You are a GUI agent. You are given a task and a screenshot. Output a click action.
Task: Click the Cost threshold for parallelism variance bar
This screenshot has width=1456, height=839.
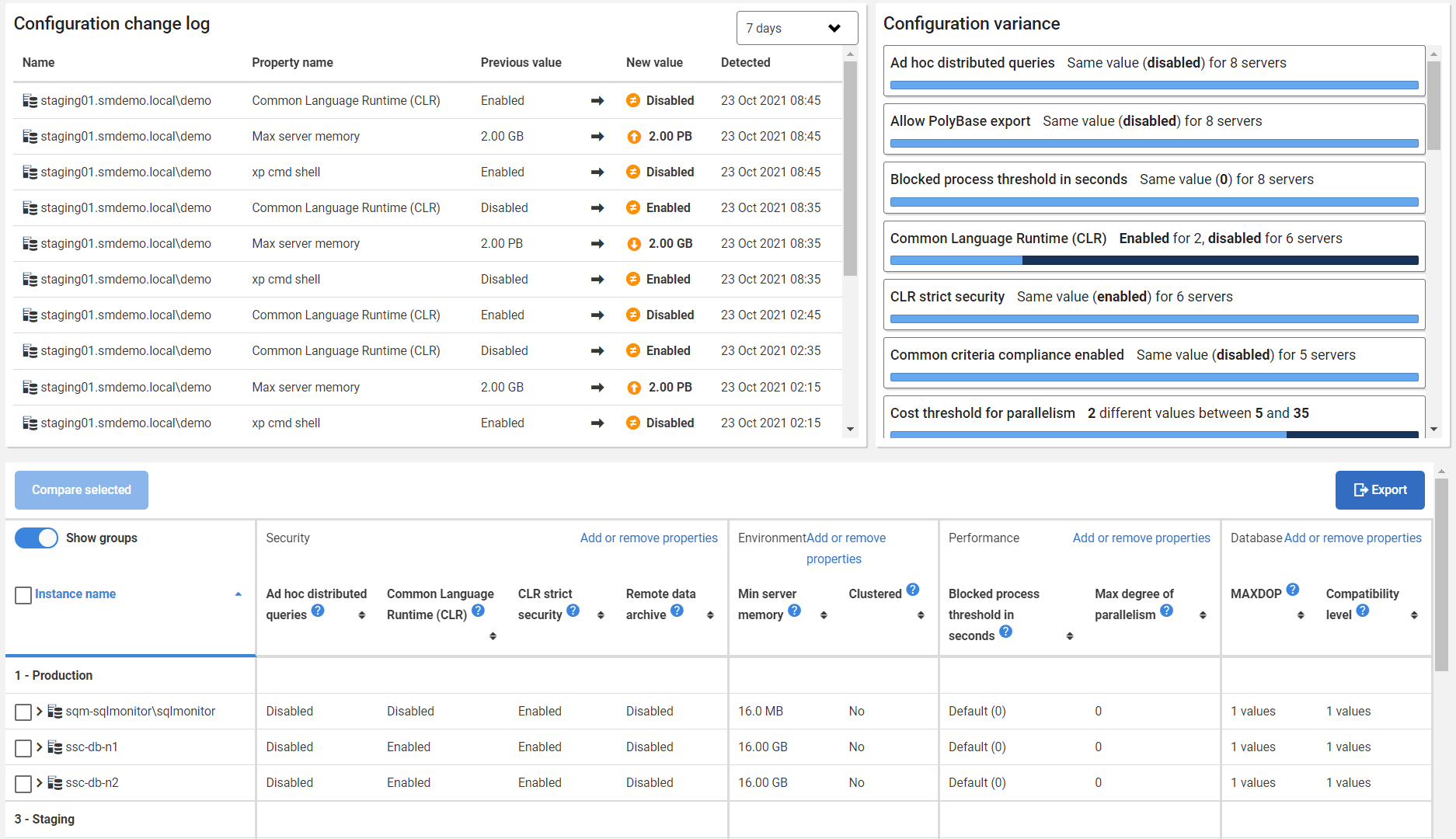(1155, 435)
